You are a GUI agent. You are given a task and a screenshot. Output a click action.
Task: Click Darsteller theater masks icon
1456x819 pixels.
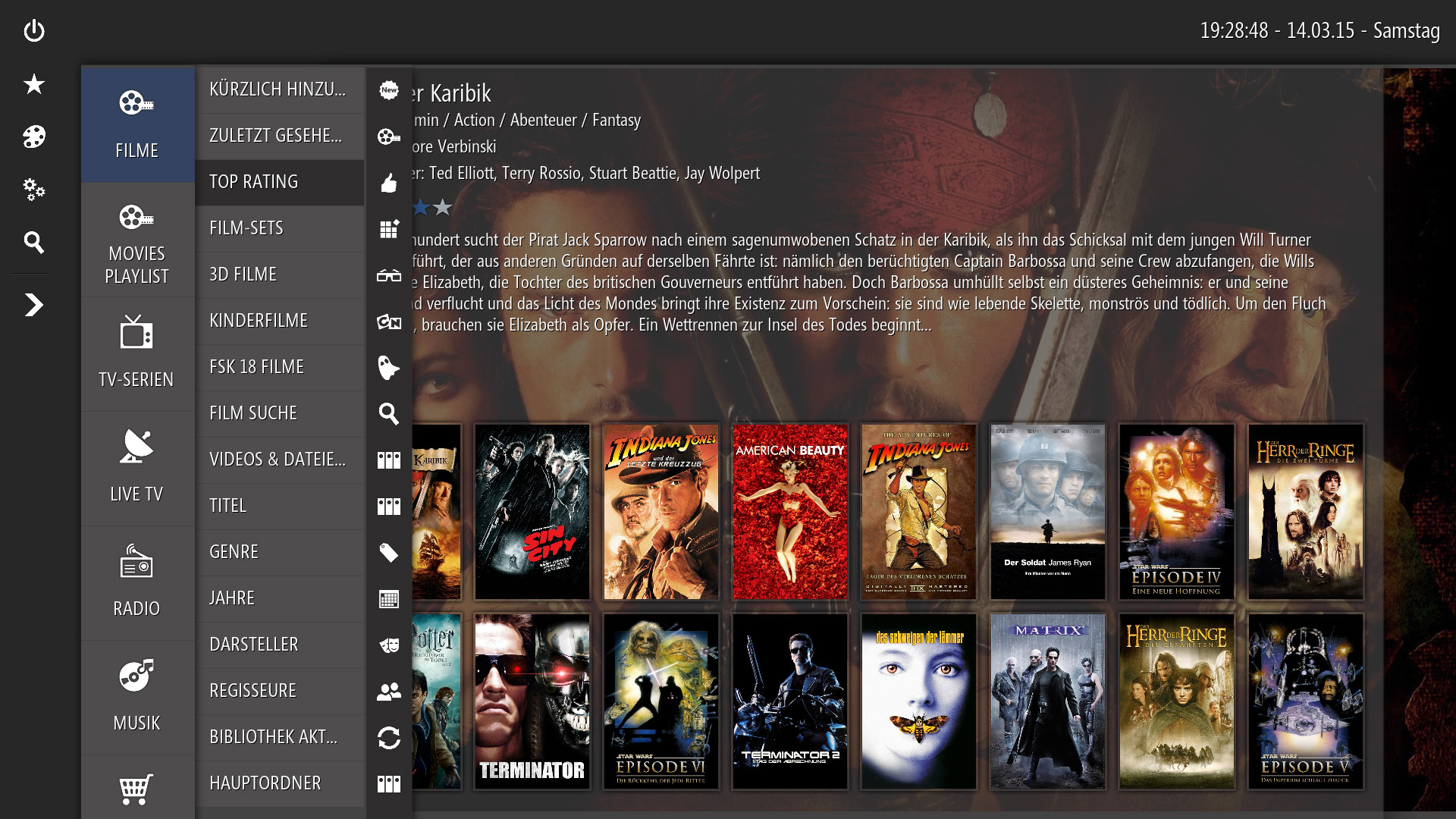[x=389, y=645]
